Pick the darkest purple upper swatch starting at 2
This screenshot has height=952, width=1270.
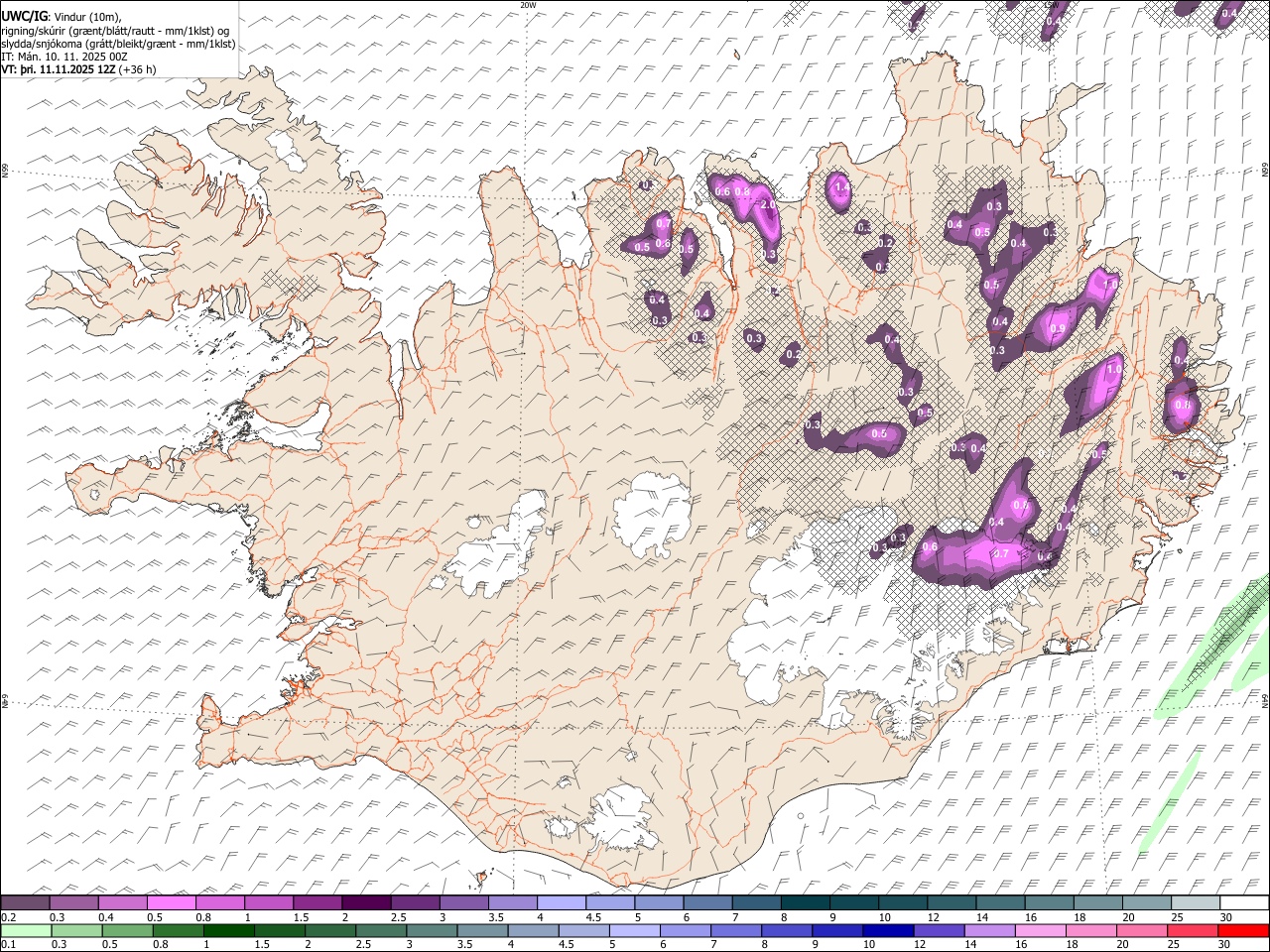(x=366, y=903)
